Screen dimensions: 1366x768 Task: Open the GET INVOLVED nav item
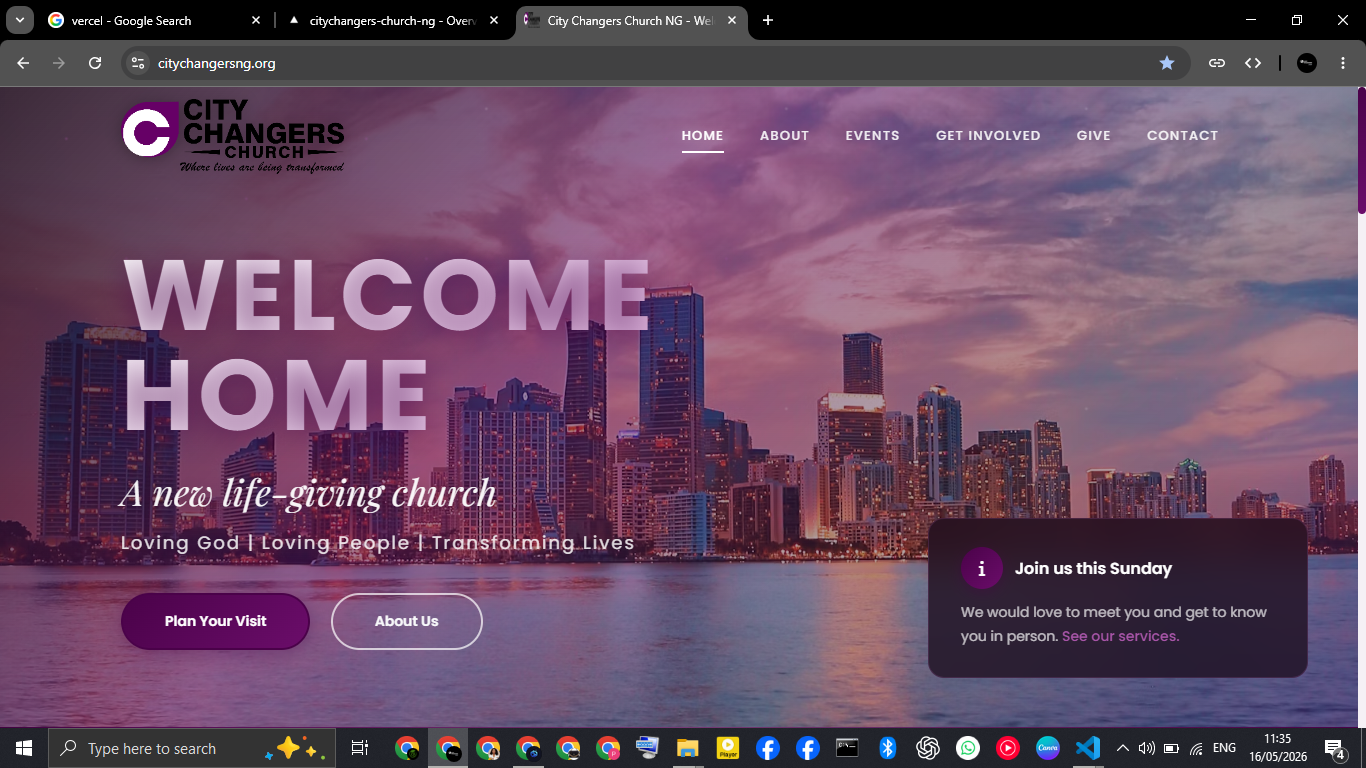988,135
